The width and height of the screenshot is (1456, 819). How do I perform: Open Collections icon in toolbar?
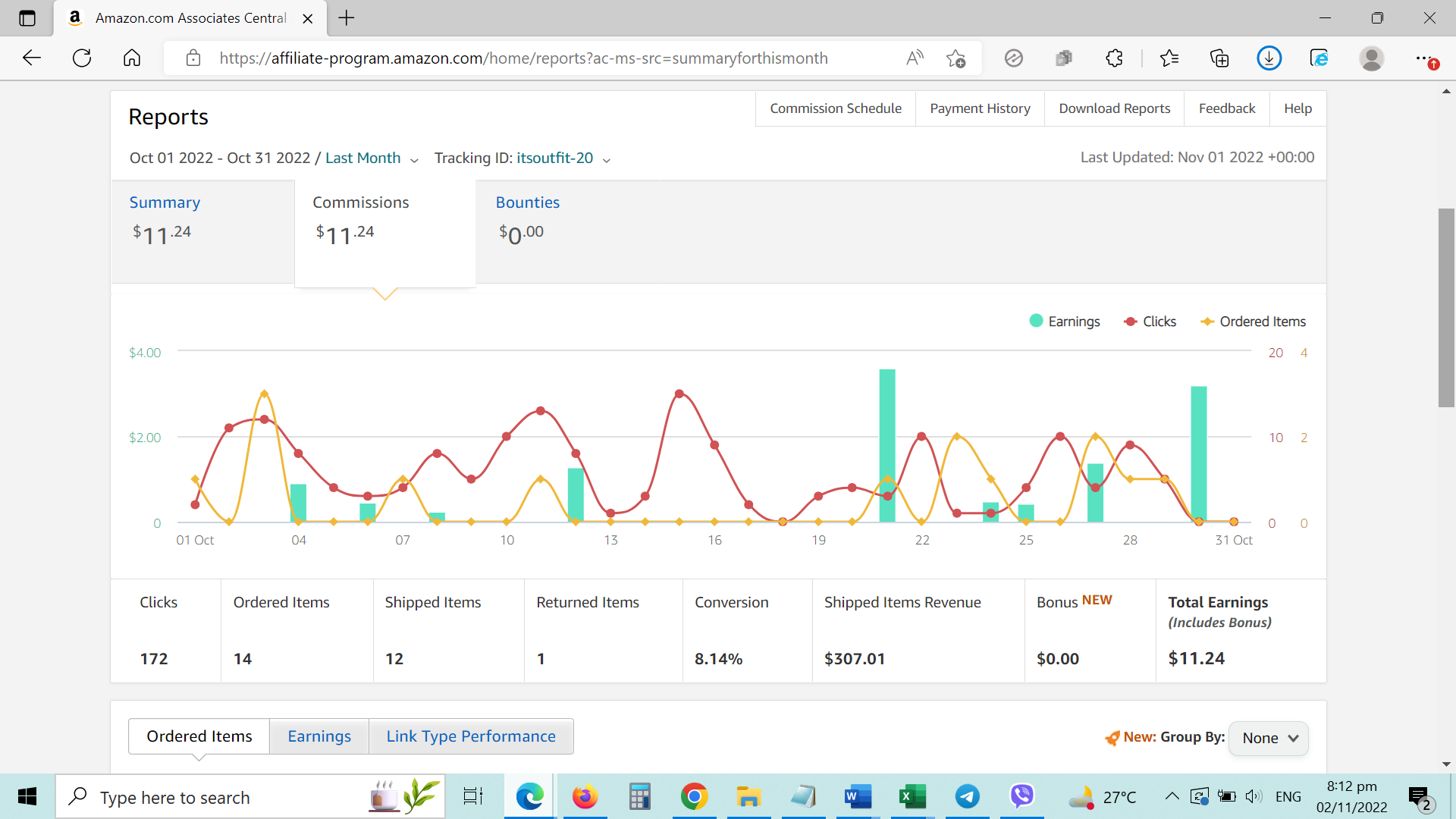pyautogui.click(x=1219, y=58)
